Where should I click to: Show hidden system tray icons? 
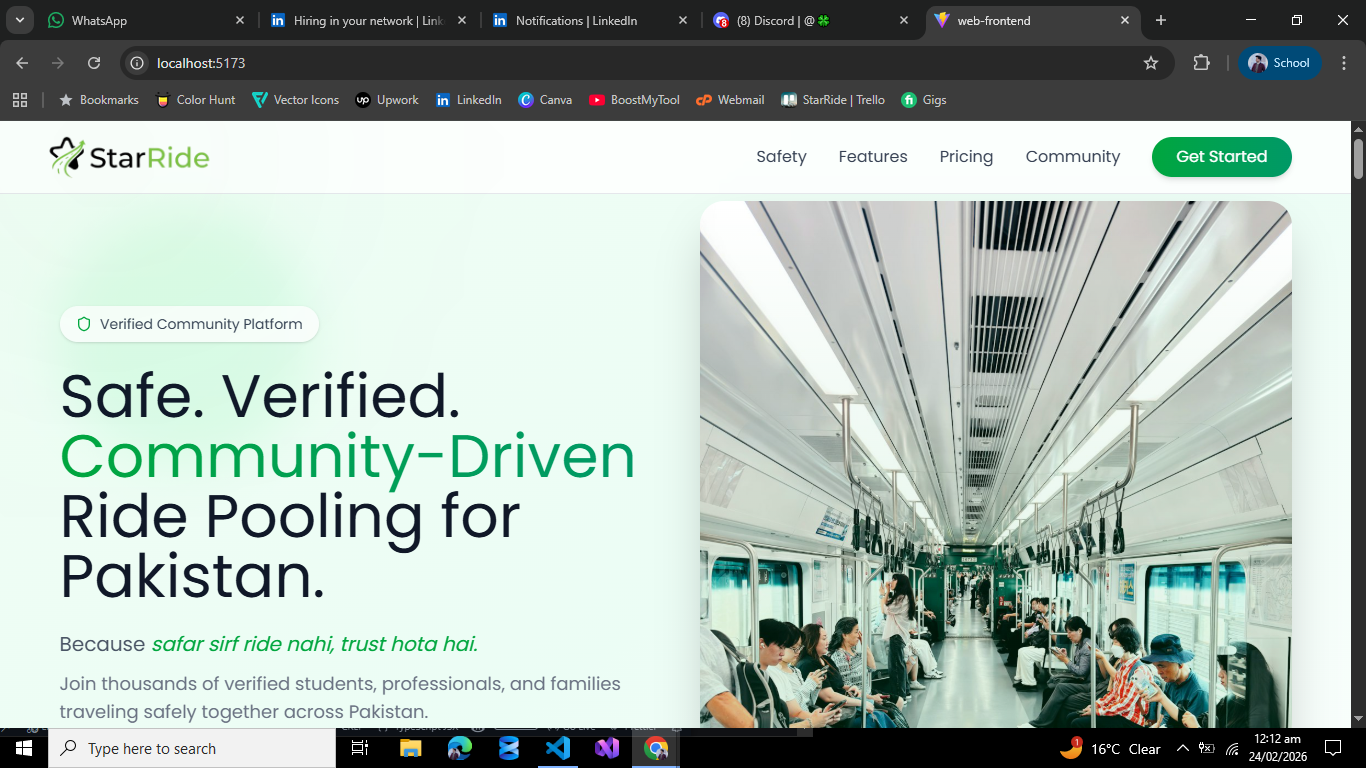1182,749
